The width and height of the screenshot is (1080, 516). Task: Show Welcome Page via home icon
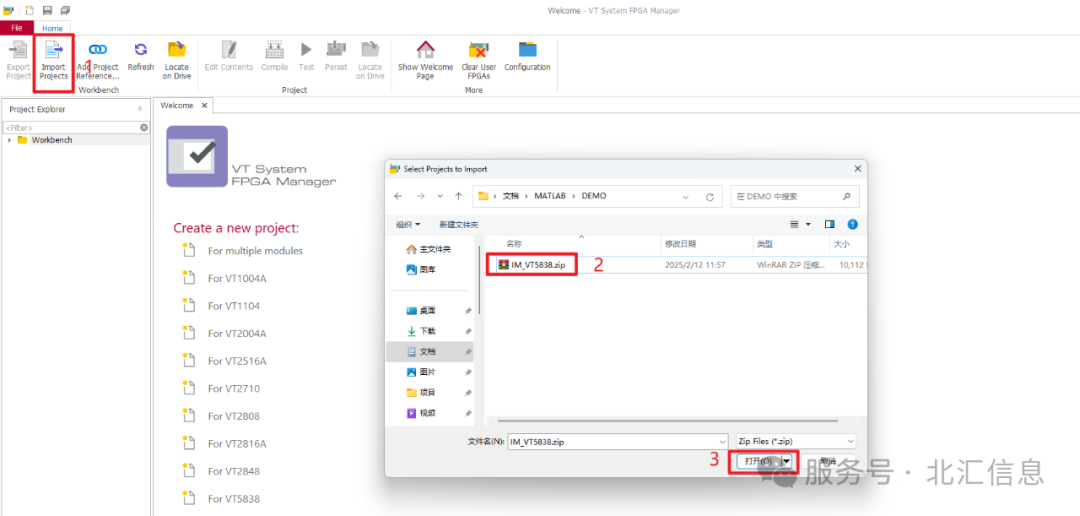(426, 50)
